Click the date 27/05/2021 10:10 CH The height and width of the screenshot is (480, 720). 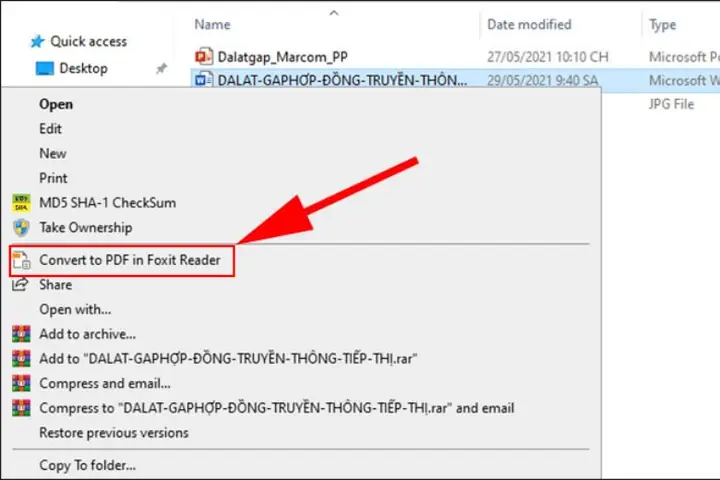(x=547, y=57)
